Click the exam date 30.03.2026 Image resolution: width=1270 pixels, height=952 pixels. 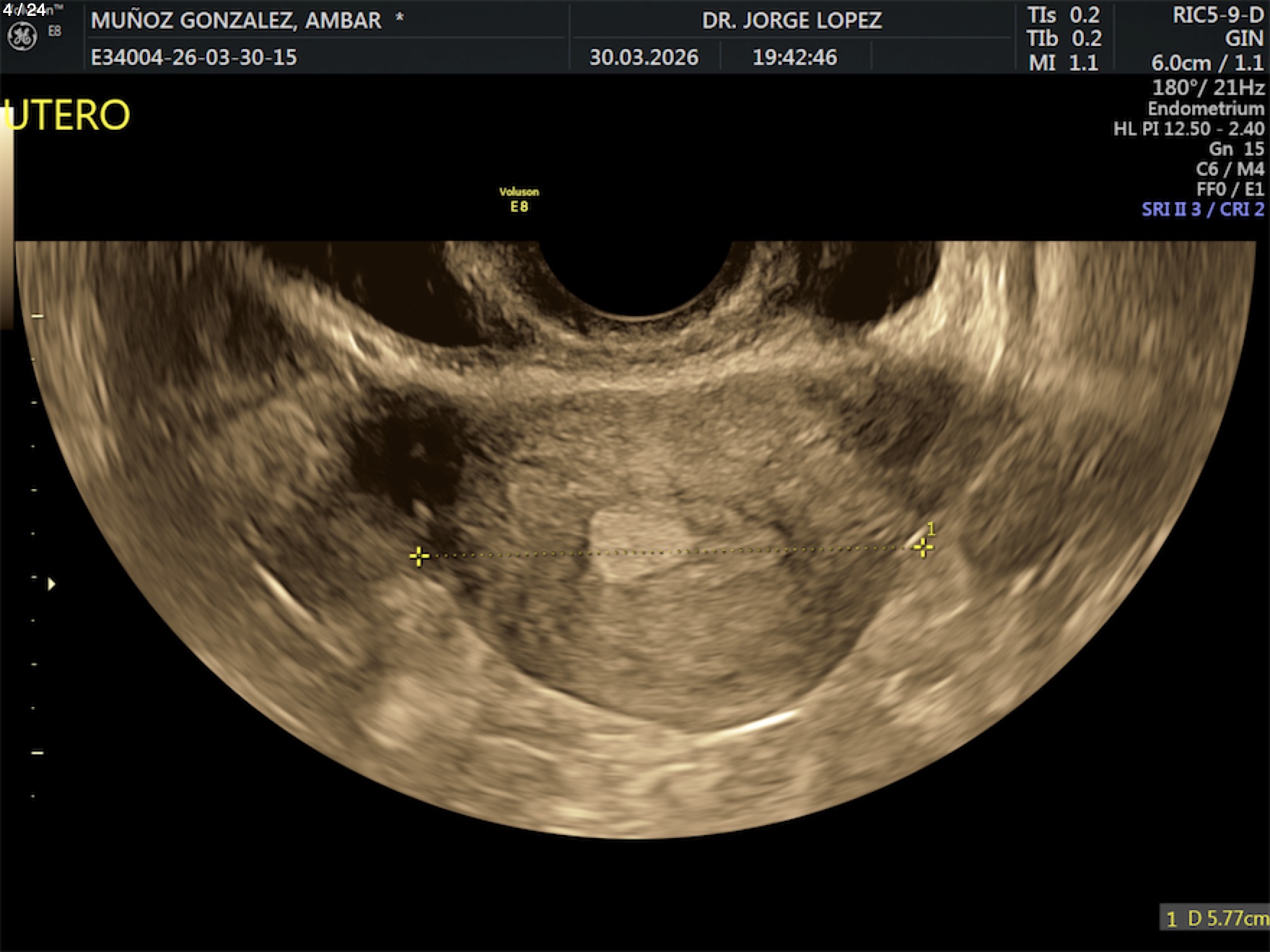(644, 57)
